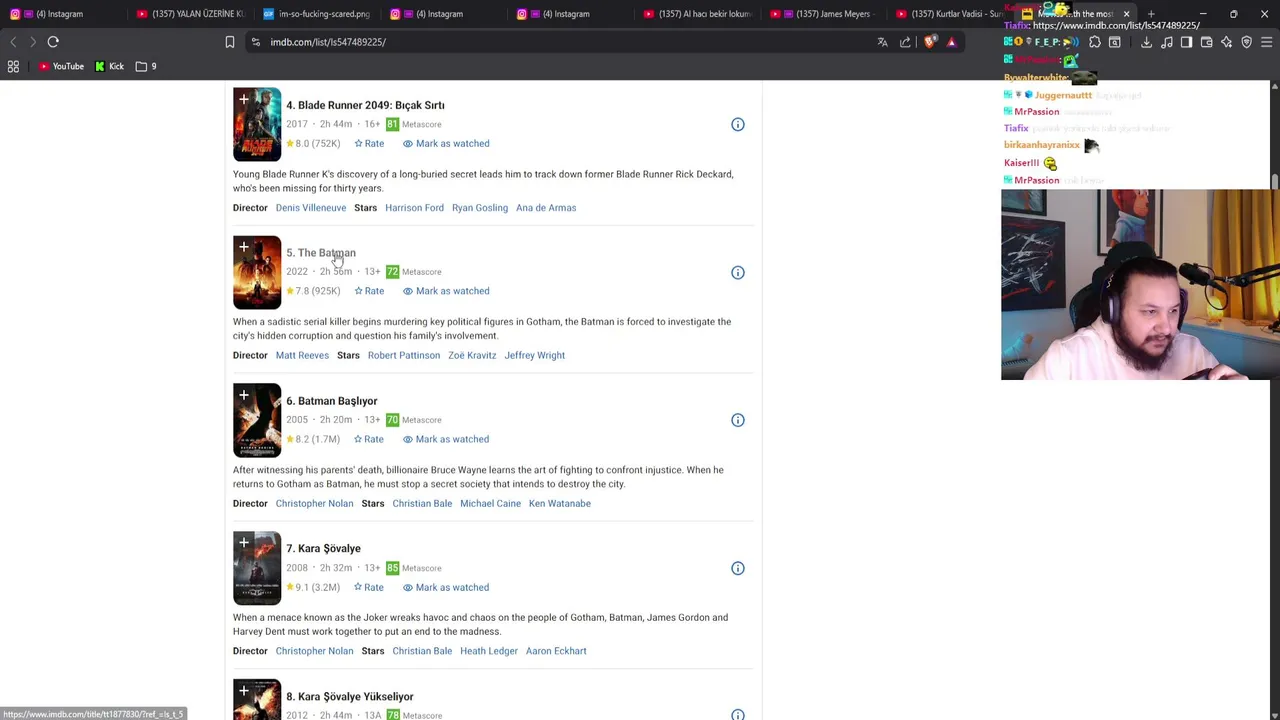Open the Brave Wallet icon
1280x720 pixels.
point(1206,42)
